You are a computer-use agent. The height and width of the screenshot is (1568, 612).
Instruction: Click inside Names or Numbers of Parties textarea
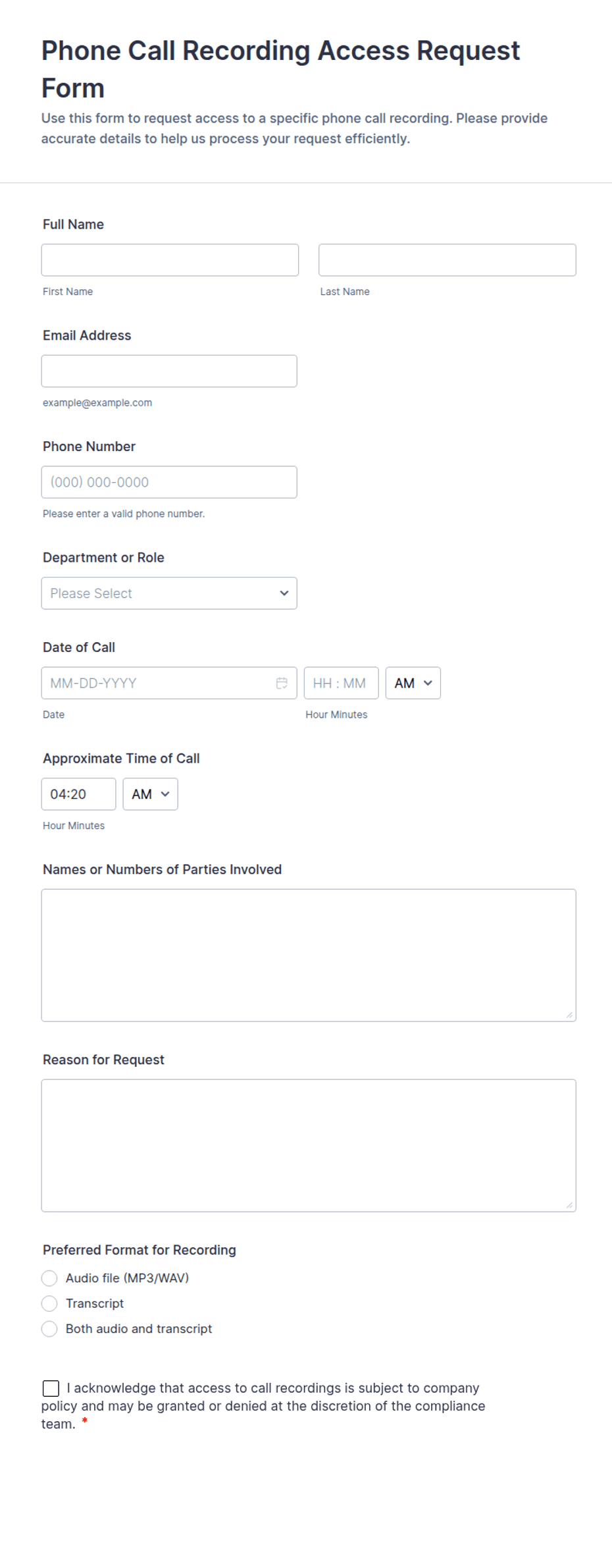[x=309, y=956]
